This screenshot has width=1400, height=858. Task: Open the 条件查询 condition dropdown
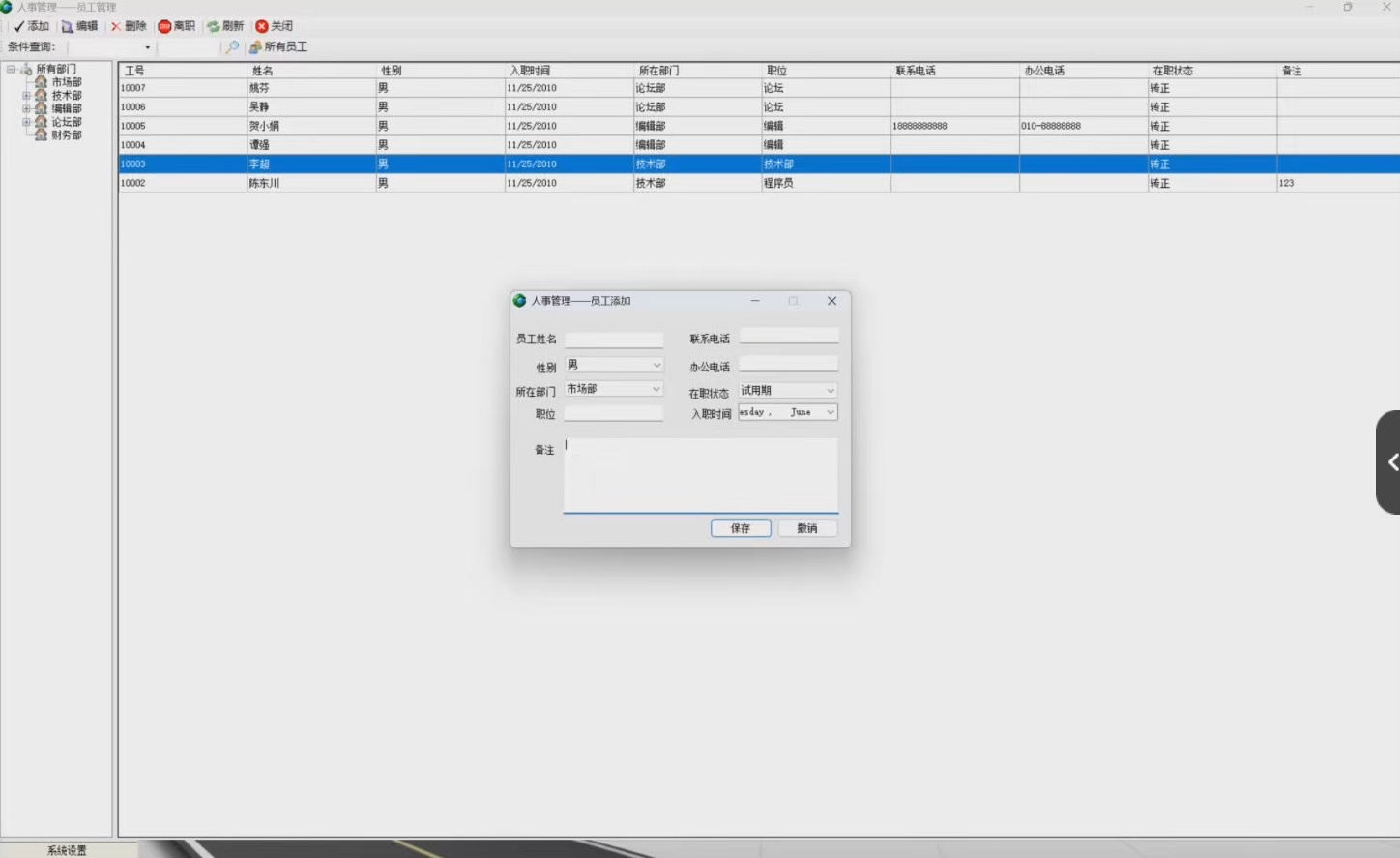147,47
